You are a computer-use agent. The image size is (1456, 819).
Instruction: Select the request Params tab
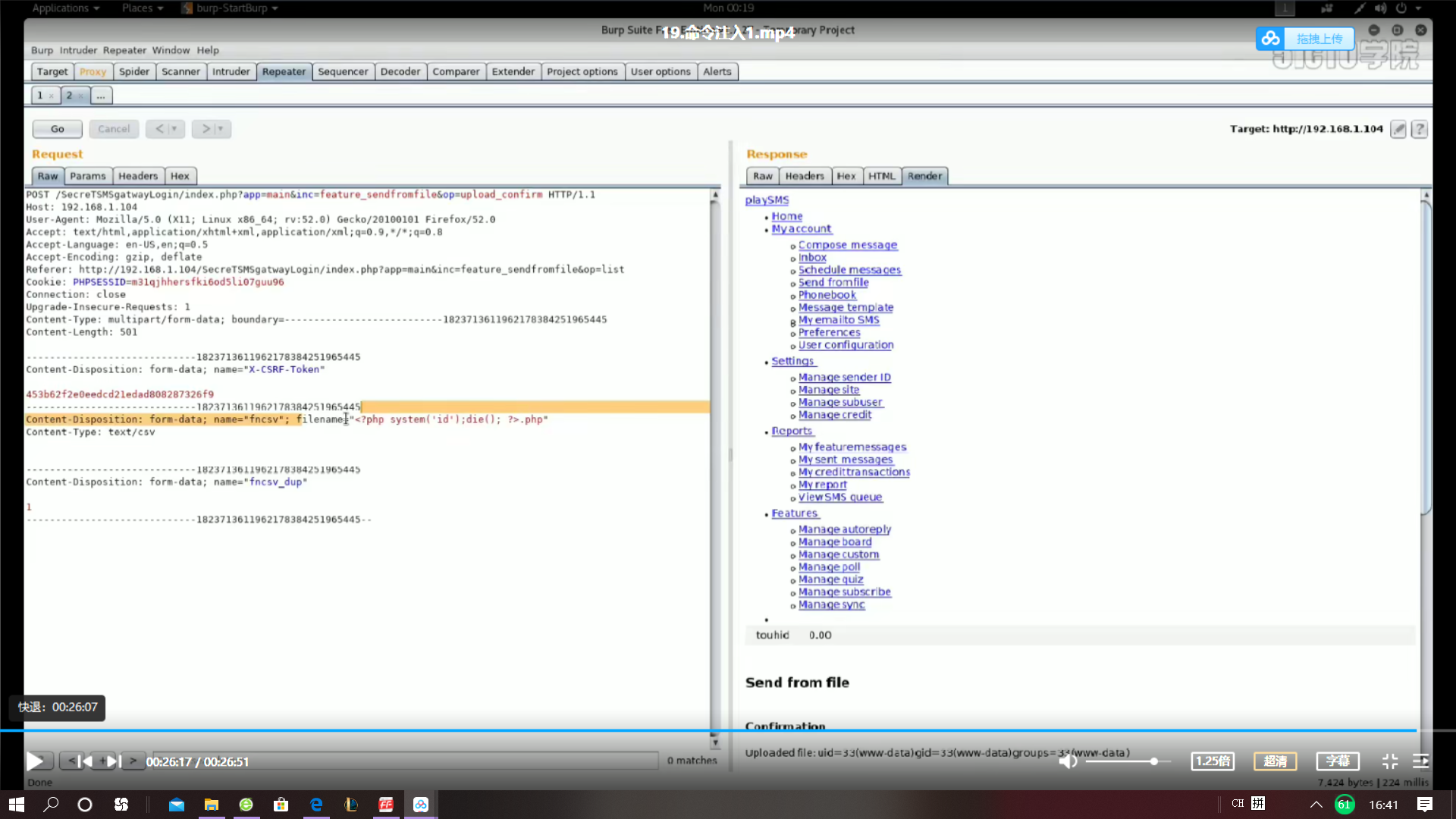click(88, 176)
